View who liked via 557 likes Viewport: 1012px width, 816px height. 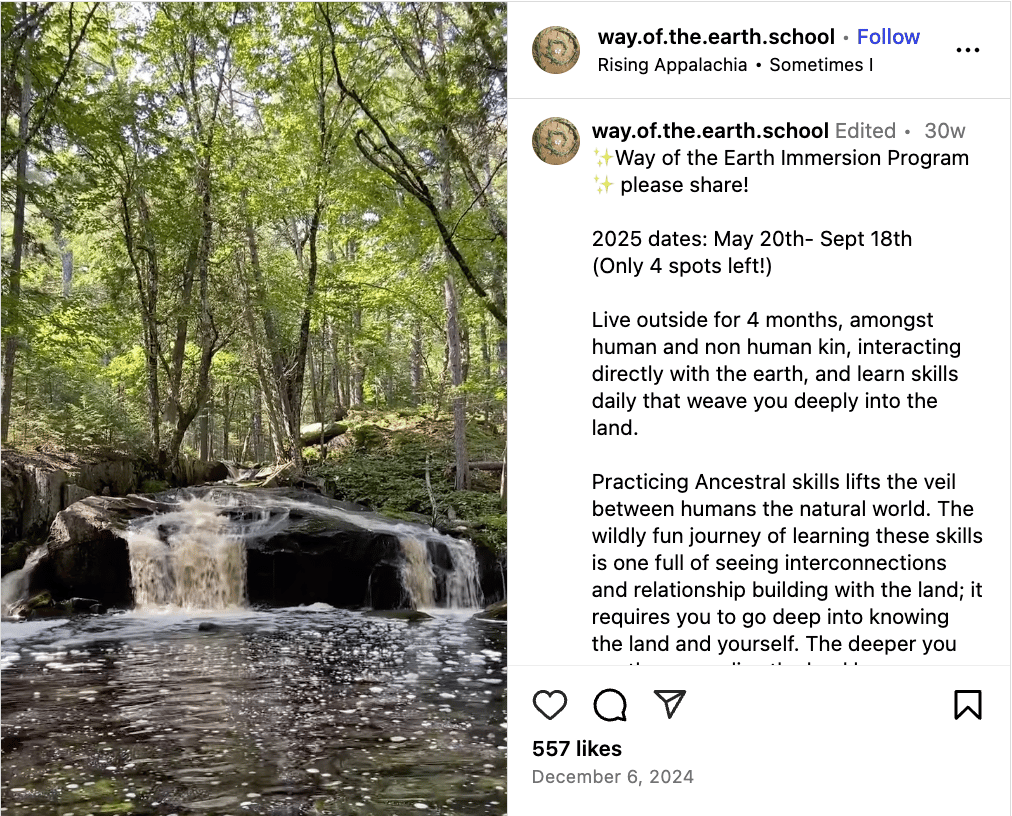pyautogui.click(x=577, y=749)
